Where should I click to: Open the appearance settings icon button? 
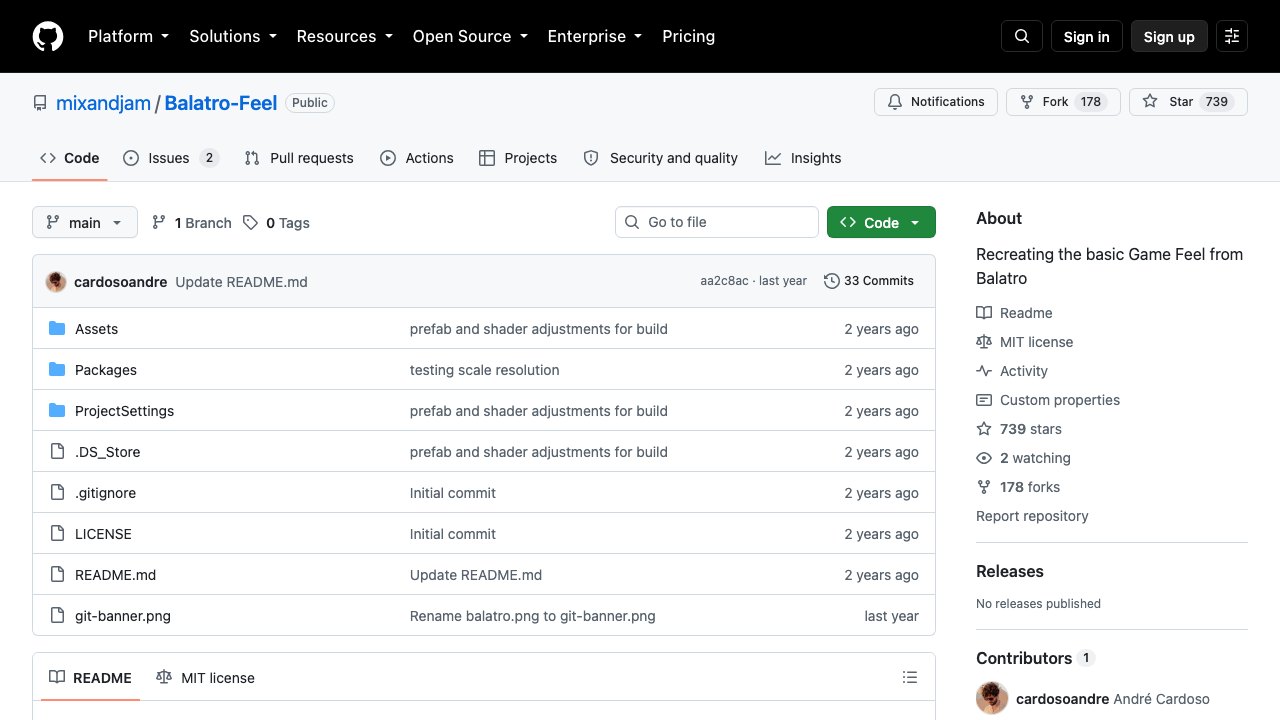[1232, 36]
